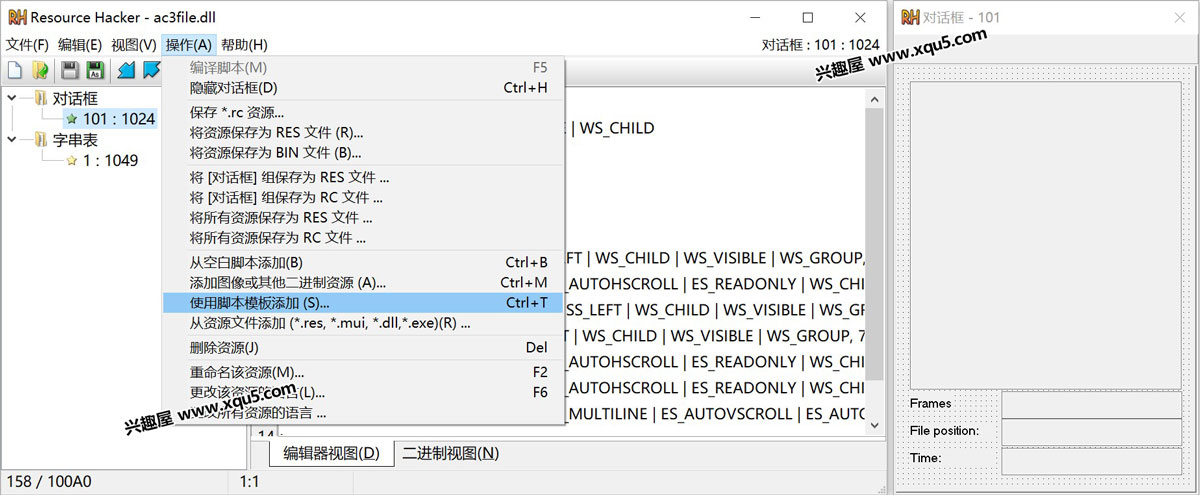Click the second blue arrow icon beside the menu
This screenshot has width=1200, height=495.
tap(152, 70)
